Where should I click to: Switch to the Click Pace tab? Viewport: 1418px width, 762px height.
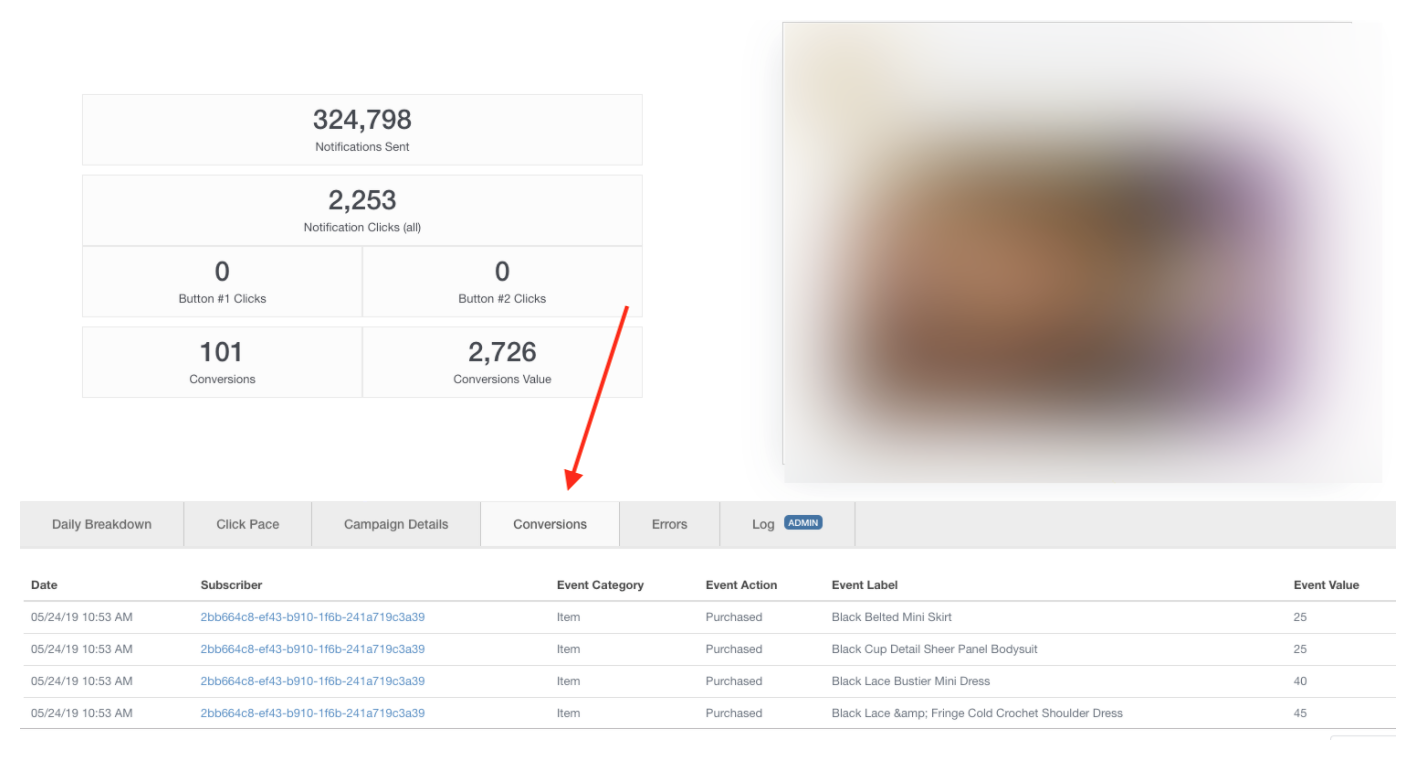click(248, 524)
